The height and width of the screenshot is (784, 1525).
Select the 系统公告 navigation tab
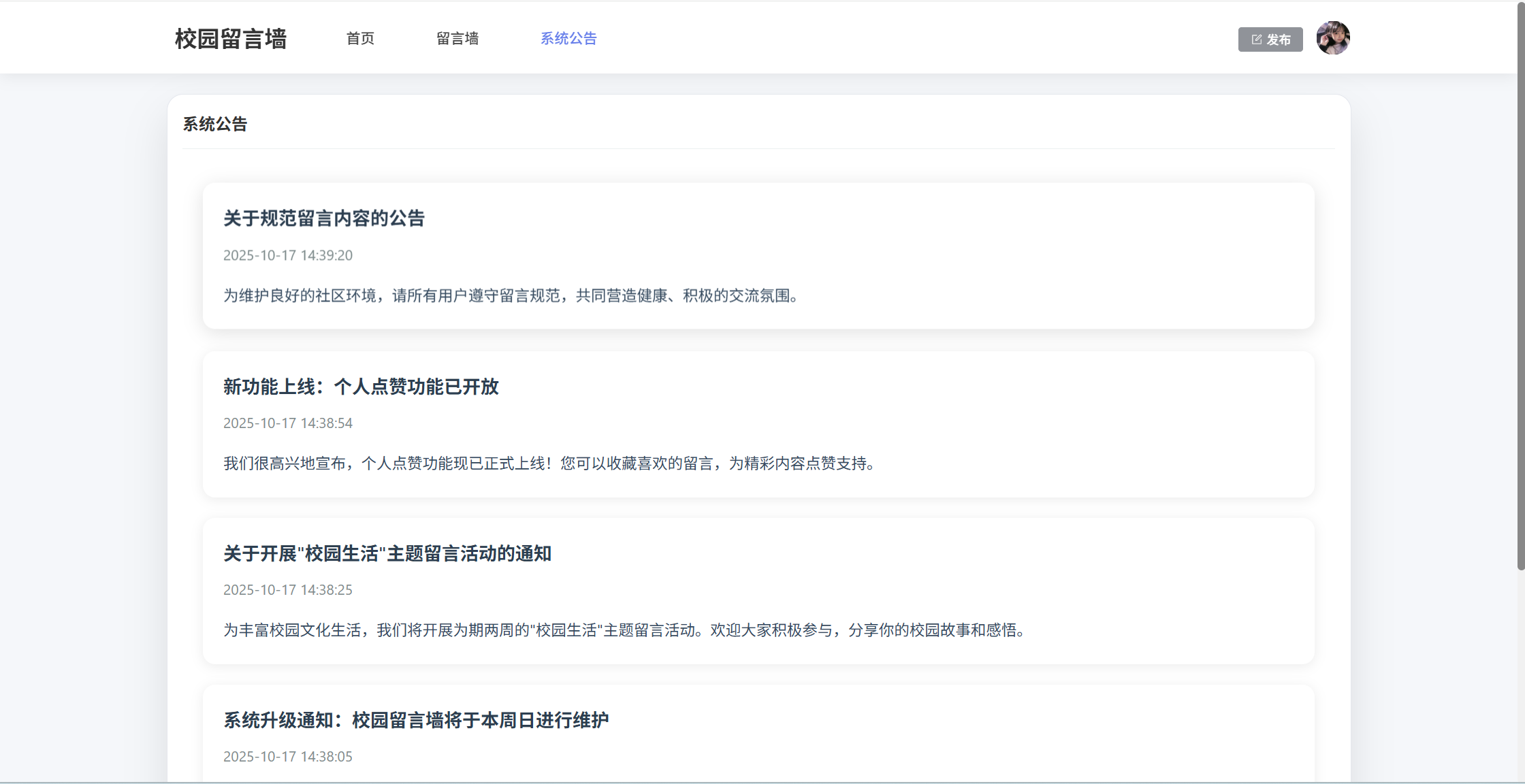[x=568, y=39]
